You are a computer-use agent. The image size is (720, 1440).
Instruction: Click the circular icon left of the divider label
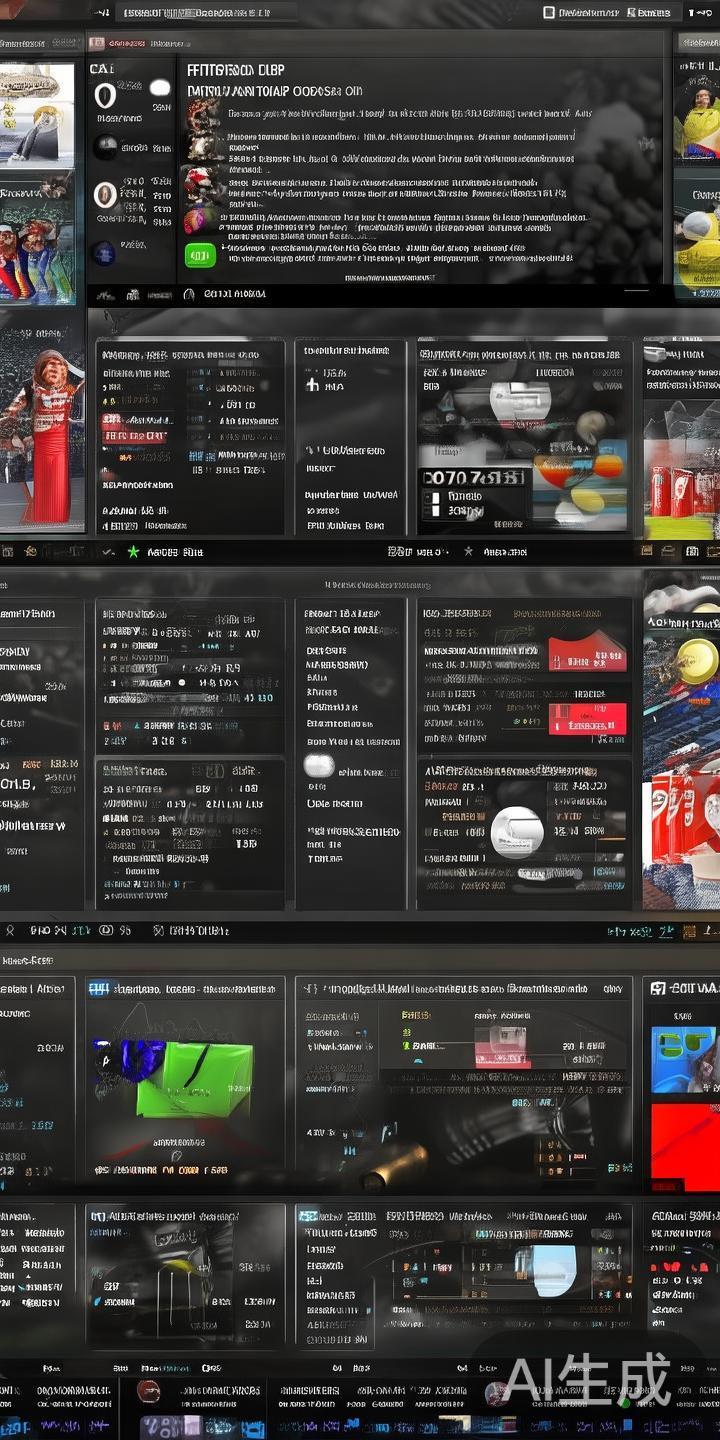pos(189,294)
